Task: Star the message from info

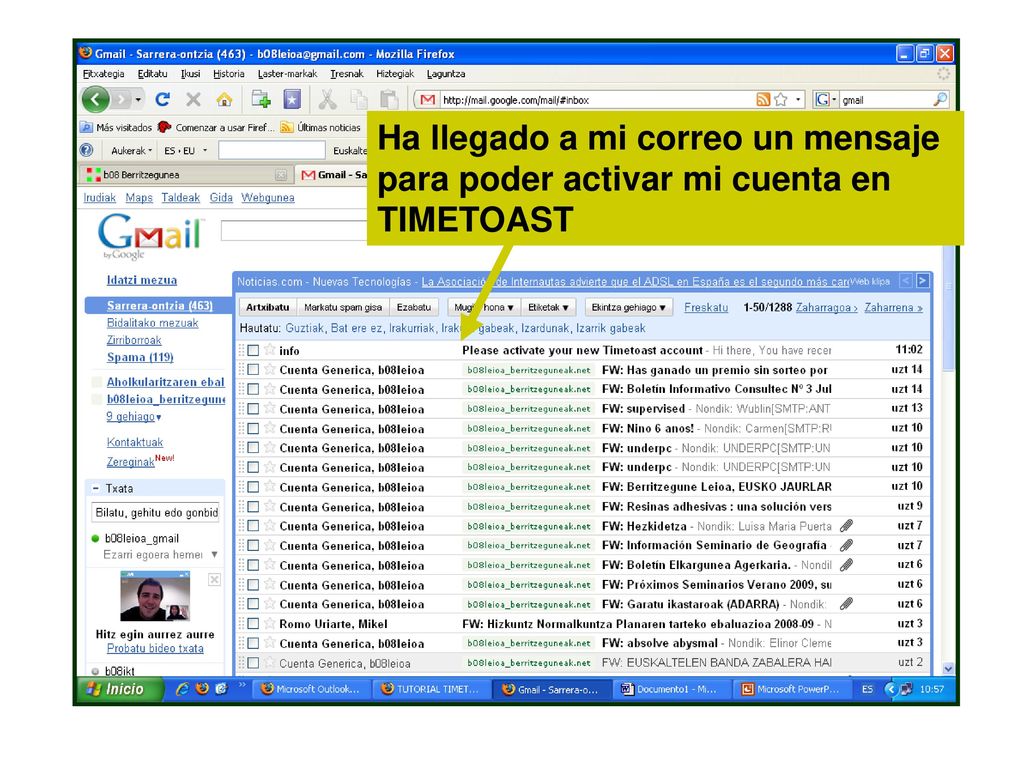Action: (x=270, y=350)
